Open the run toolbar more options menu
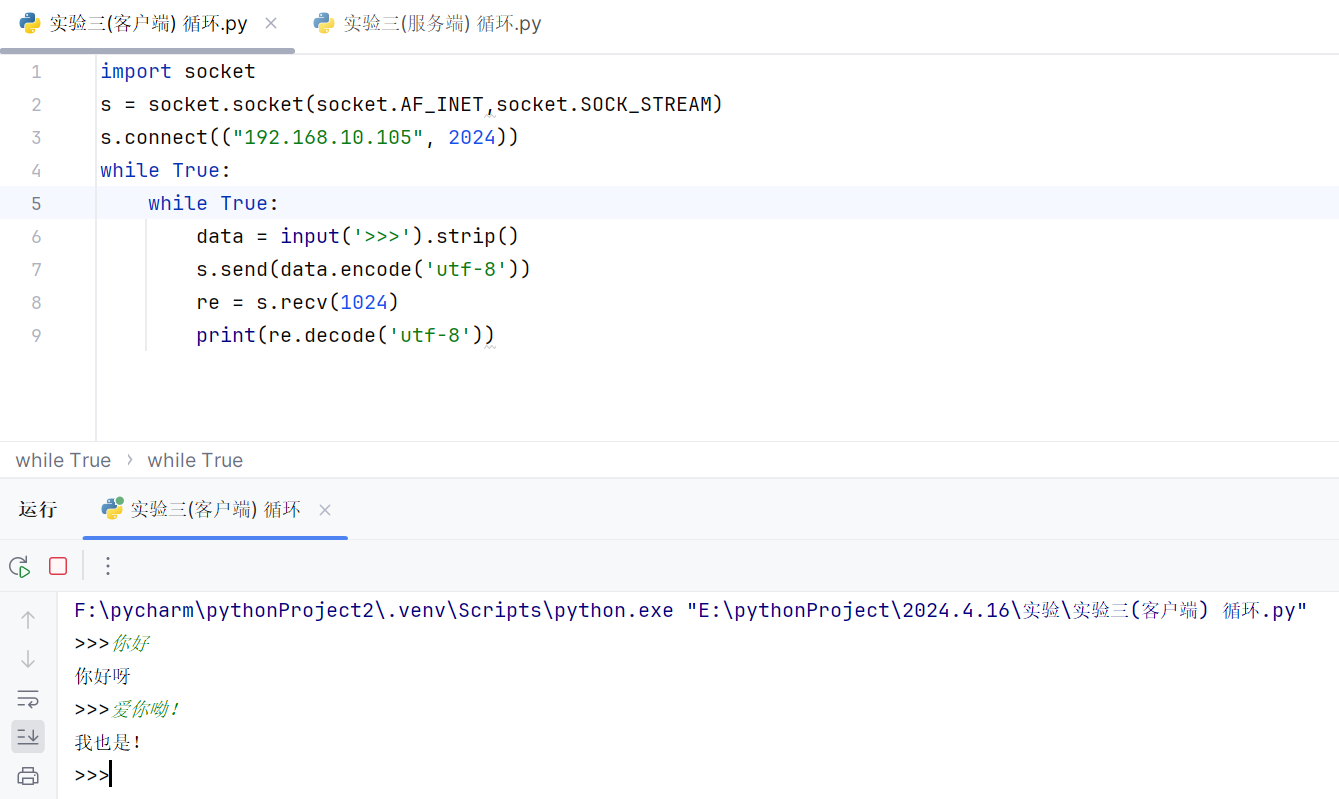Viewport: 1339px width, 799px height. 108,567
